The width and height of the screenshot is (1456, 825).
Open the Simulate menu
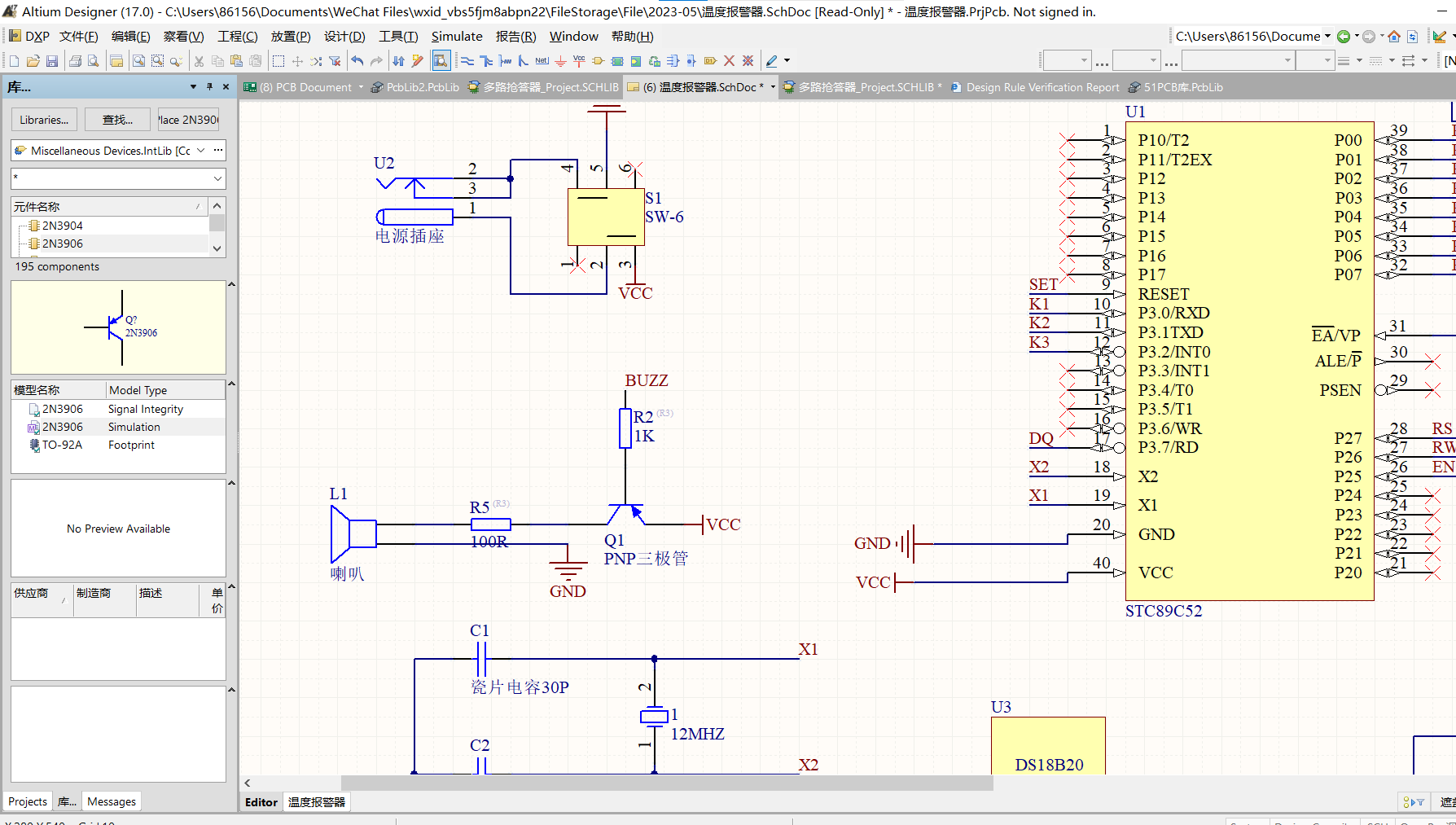click(x=457, y=37)
